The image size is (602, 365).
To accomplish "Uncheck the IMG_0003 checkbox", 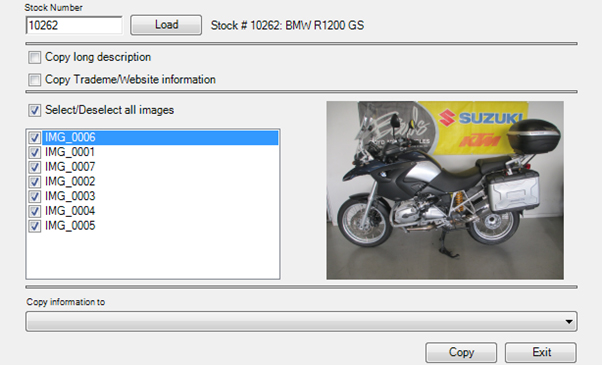I will pyautogui.click(x=35, y=197).
